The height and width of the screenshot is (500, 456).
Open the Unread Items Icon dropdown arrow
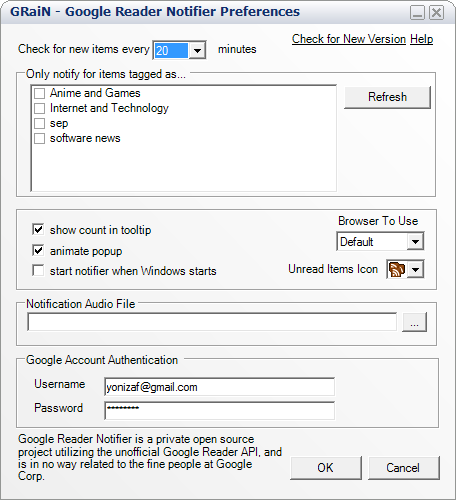pos(415,269)
